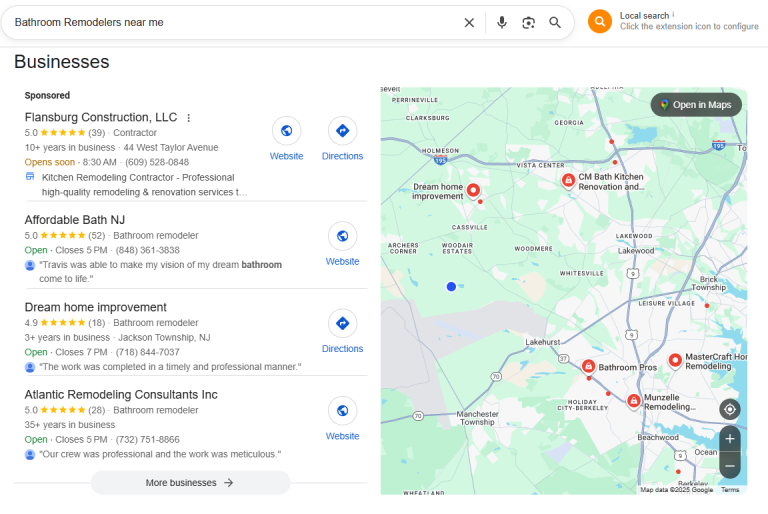Clear the search box text
Viewport: 768px width, 514px height.
[469, 22]
